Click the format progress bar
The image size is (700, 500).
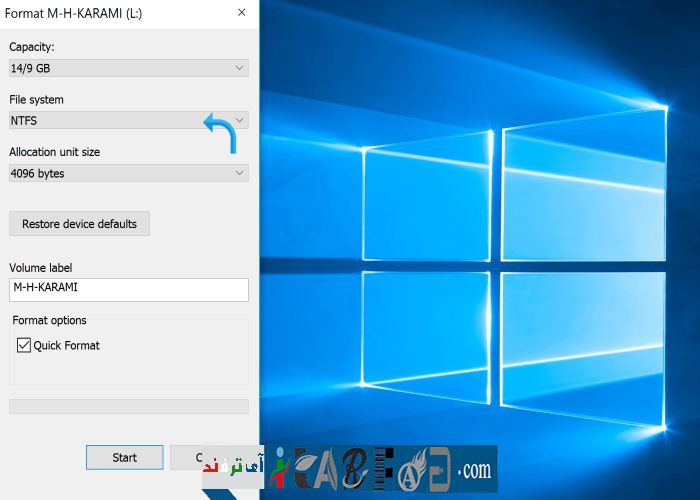(x=128, y=406)
